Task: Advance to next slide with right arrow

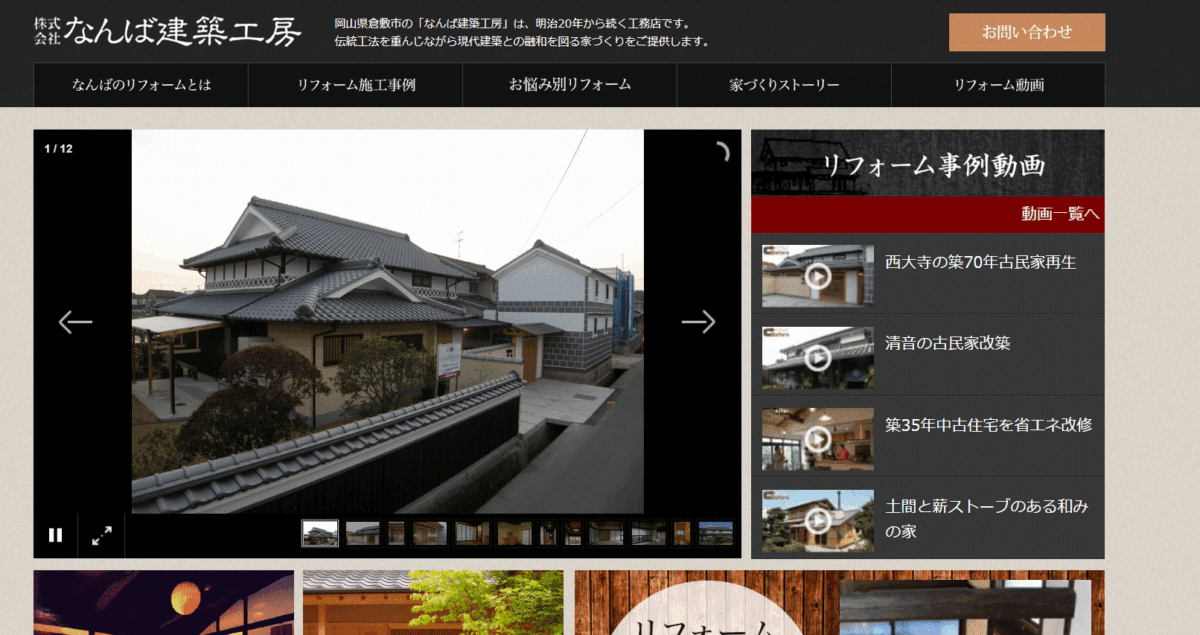Action: click(x=698, y=321)
